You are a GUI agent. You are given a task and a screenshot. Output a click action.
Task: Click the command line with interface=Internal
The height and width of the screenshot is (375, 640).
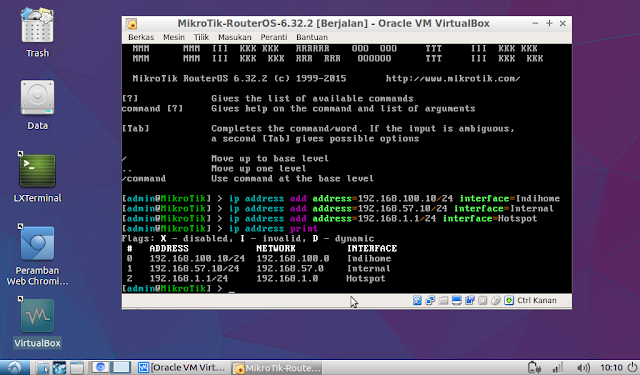[338, 209]
